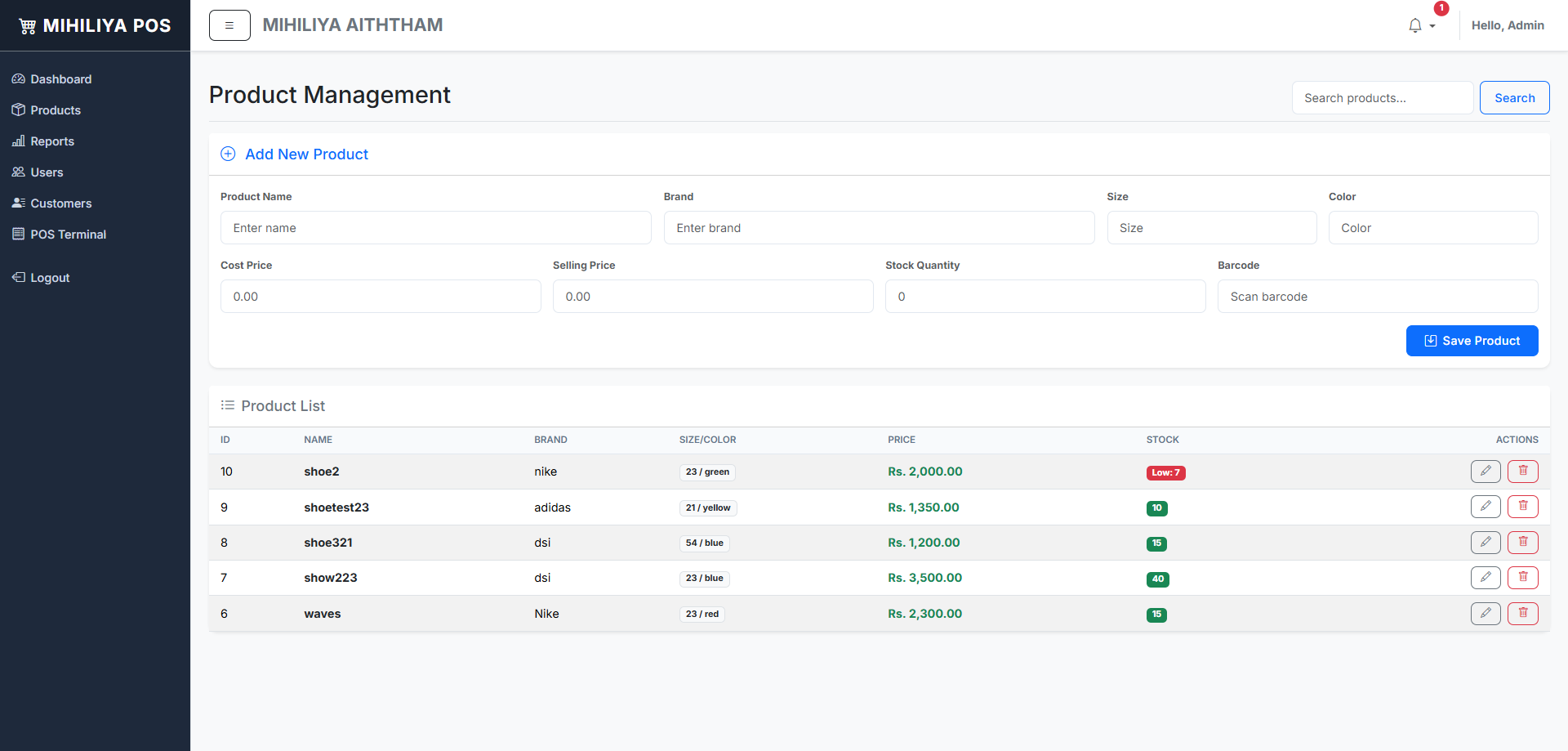
Task: Delete product shoe2 with trash icon
Action: pos(1523,471)
